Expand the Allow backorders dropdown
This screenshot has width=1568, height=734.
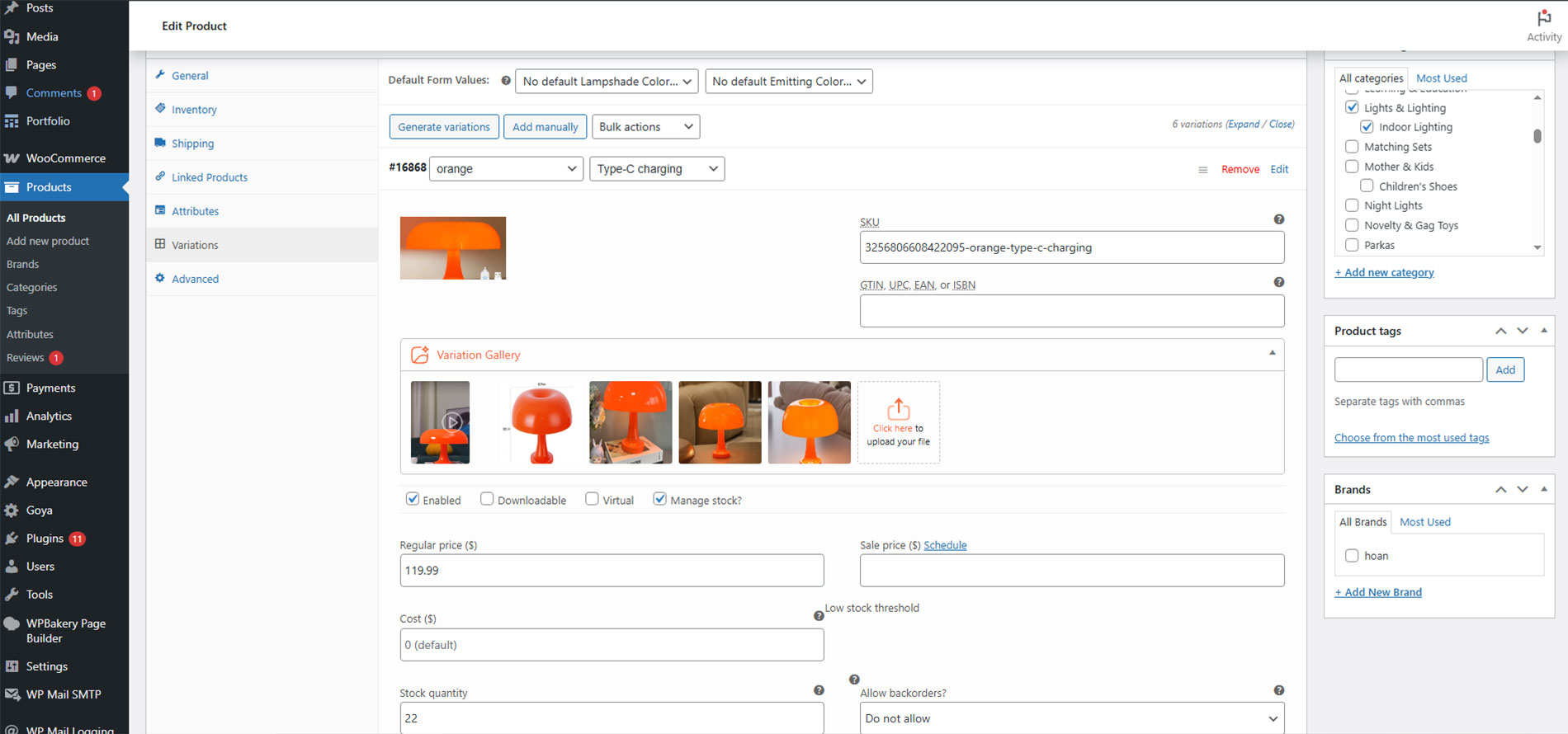point(1071,718)
